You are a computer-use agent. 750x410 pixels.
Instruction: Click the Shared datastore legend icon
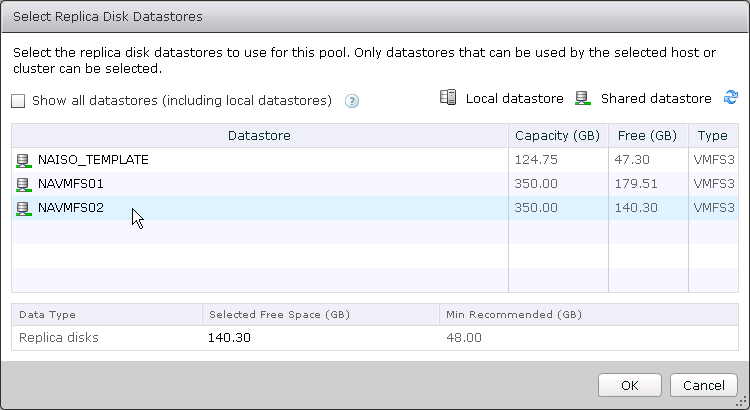pos(583,98)
